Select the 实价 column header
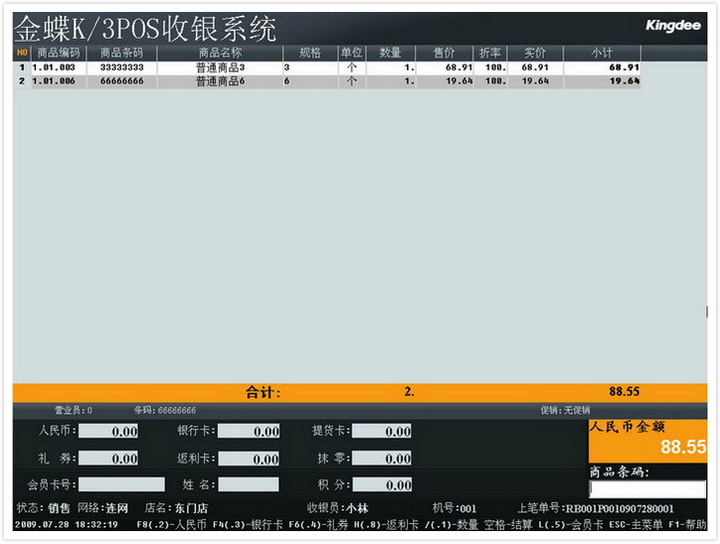Image resolution: width=720 pixels, height=544 pixels. pyautogui.click(x=535, y=53)
